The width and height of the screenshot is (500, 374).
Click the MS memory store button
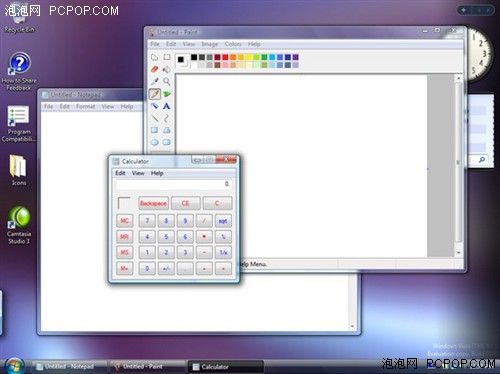coord(124,252)
